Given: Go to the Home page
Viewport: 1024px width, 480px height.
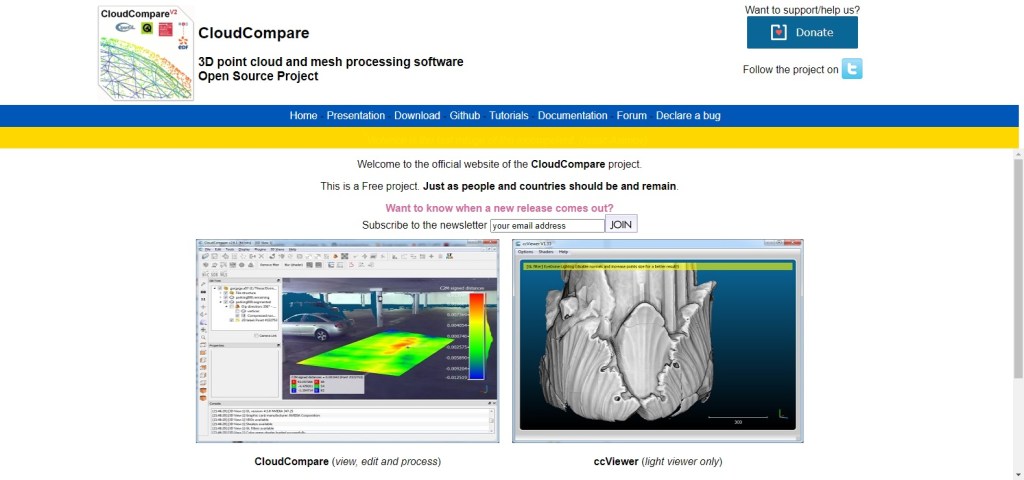Looking at the screenshot, I should [x=303, y=116].
